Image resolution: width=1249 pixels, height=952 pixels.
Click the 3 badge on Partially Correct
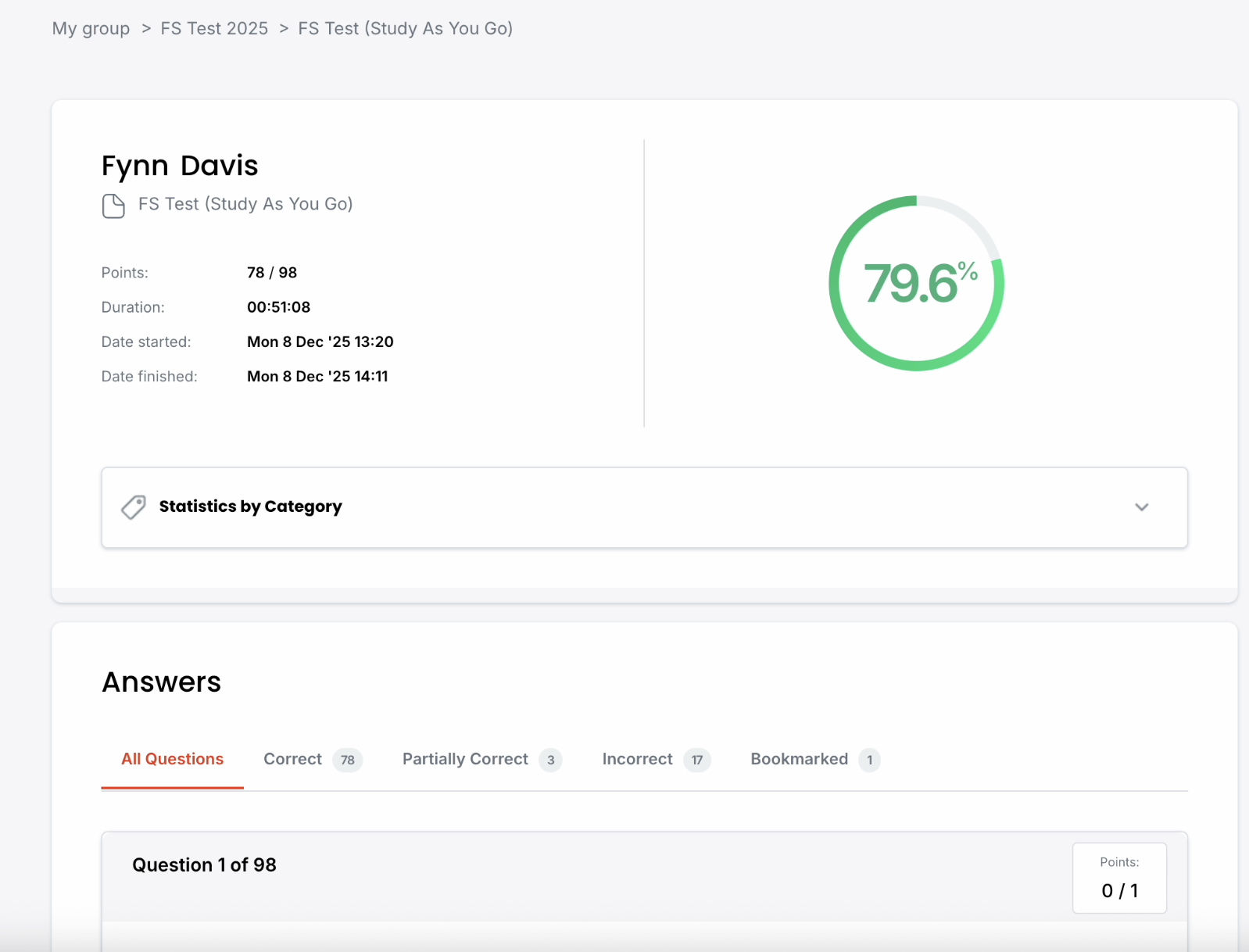click(551, 760)
